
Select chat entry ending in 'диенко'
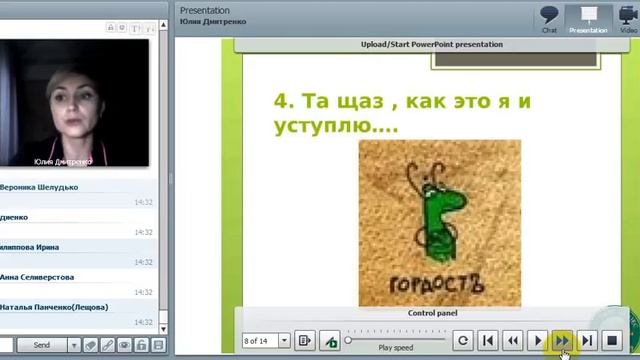coord(78,224)
